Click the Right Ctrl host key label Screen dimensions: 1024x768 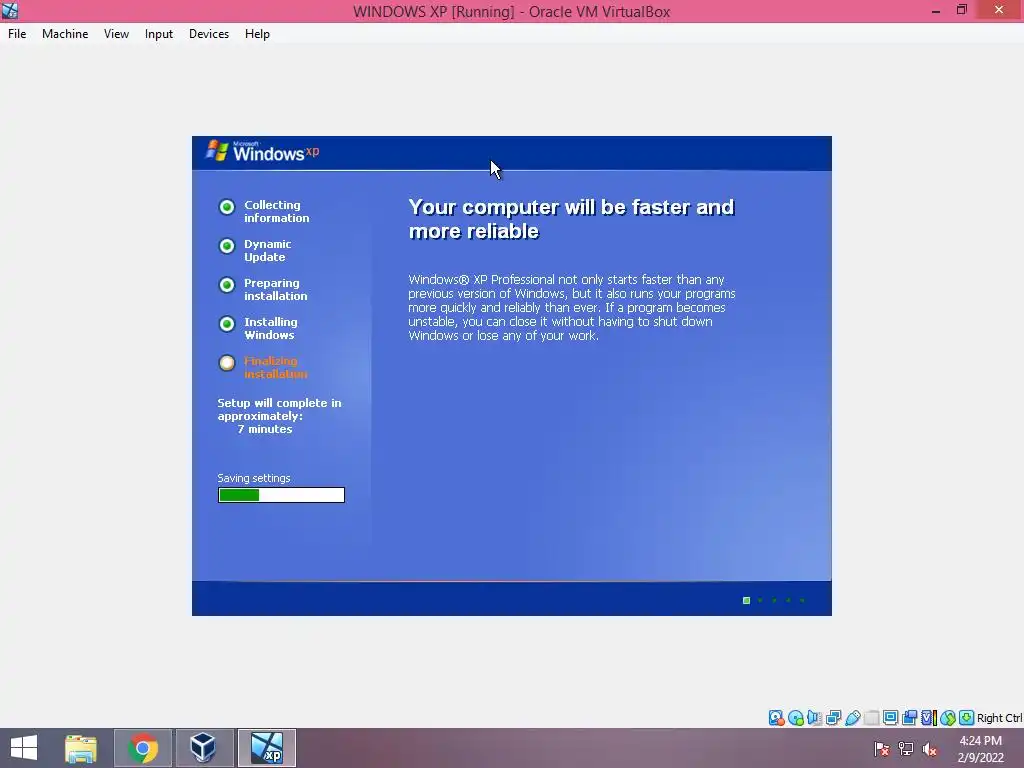pos(1000,718)
